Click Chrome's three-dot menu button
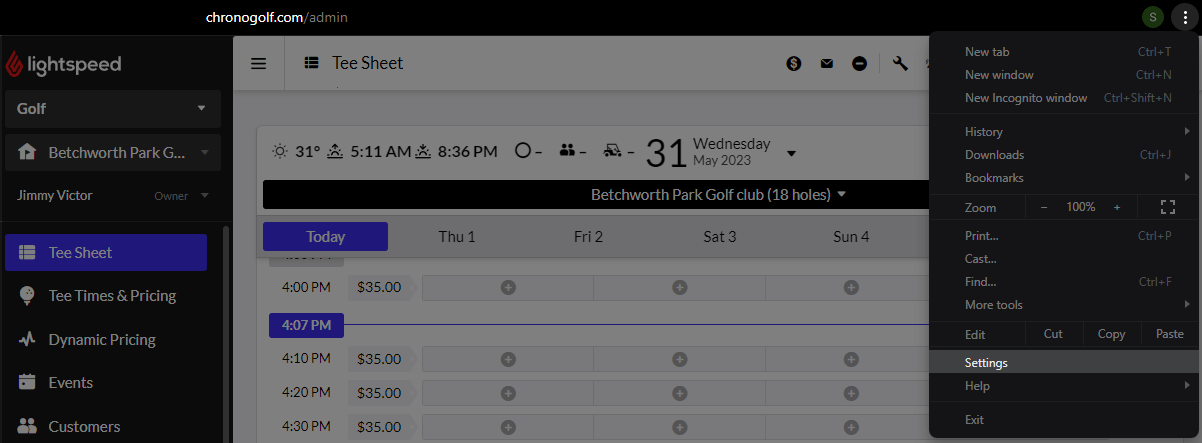The image size is (1202, 443). [x=1182, y=17]
